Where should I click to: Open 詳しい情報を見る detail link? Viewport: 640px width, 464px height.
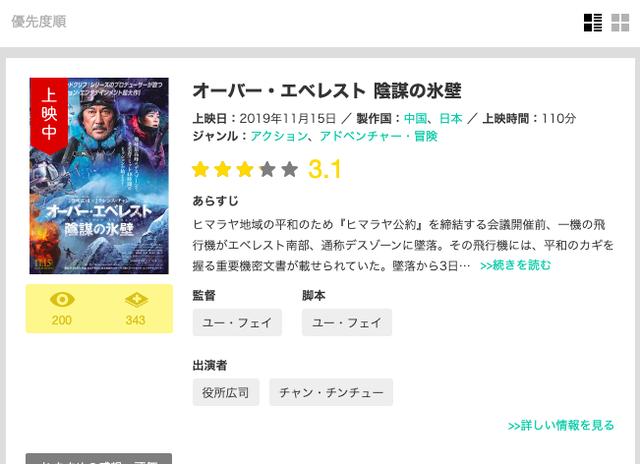(x=561, y=425)
